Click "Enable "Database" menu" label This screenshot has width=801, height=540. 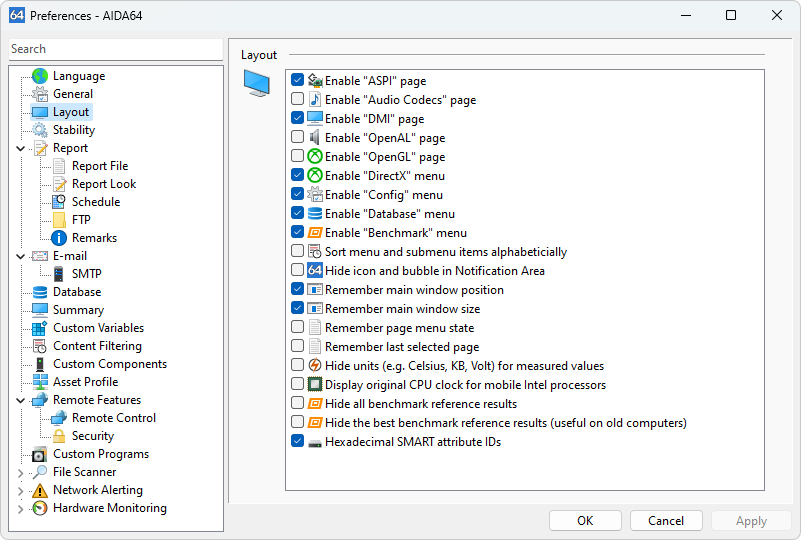point(390,214)
